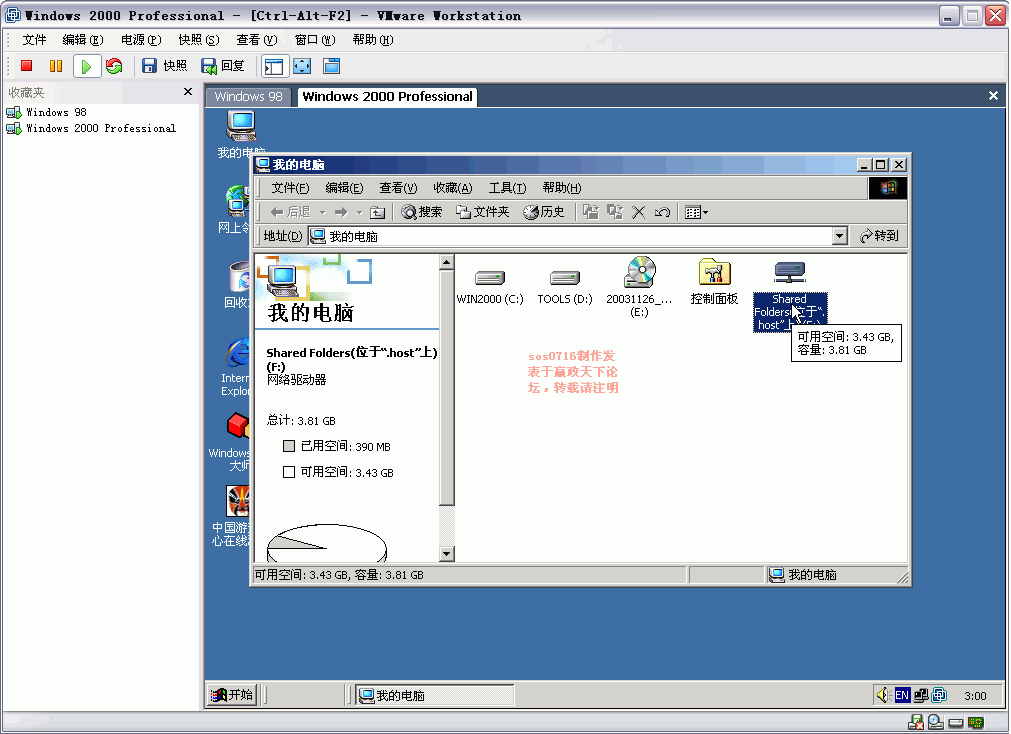The width and height of the screenshot is (1011, 734).
Task: Click the Copy To folder icon
Action: 614,212
